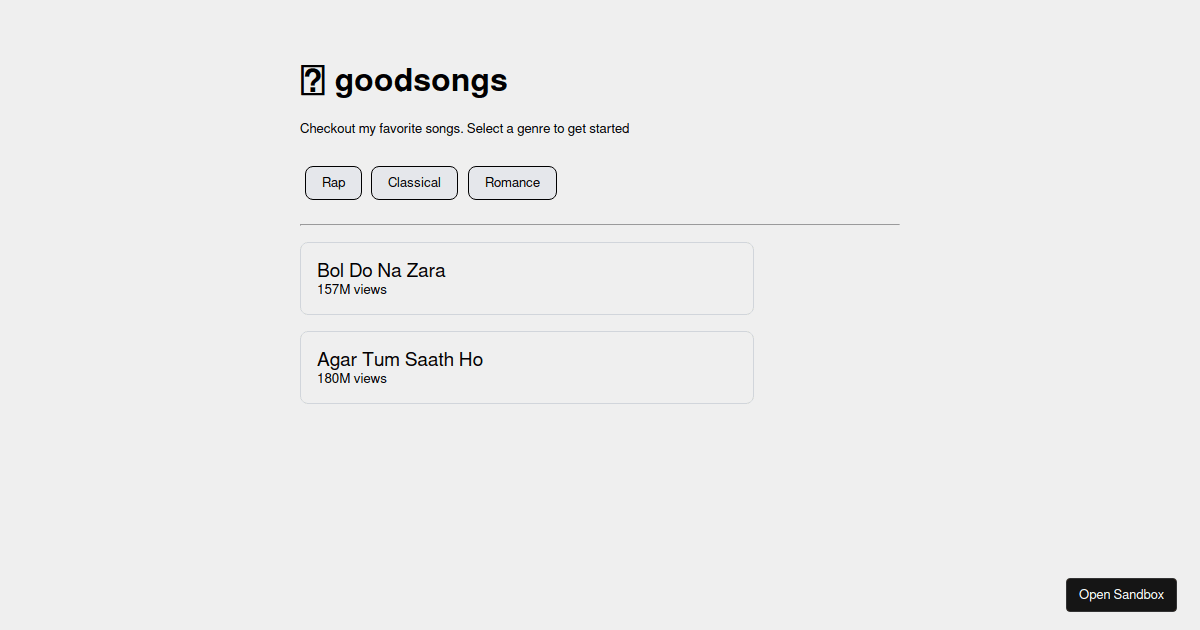1200x630 pixels.
Task: Click the Open Sandbox button
Action: [x=1121, y=594]
